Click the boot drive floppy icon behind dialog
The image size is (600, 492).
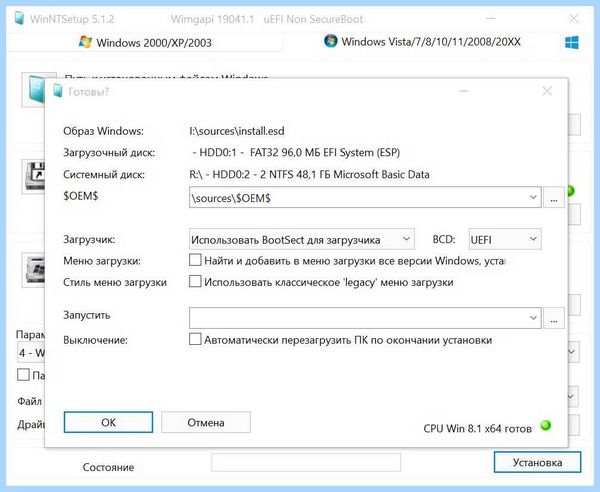coord(34,177)
